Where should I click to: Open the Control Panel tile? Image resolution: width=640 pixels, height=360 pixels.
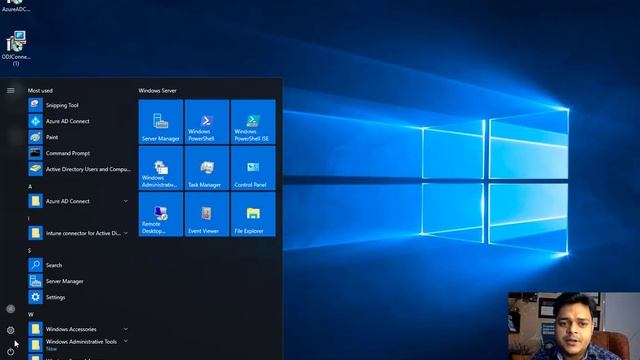pyautogui.click(x=253, y=168)
